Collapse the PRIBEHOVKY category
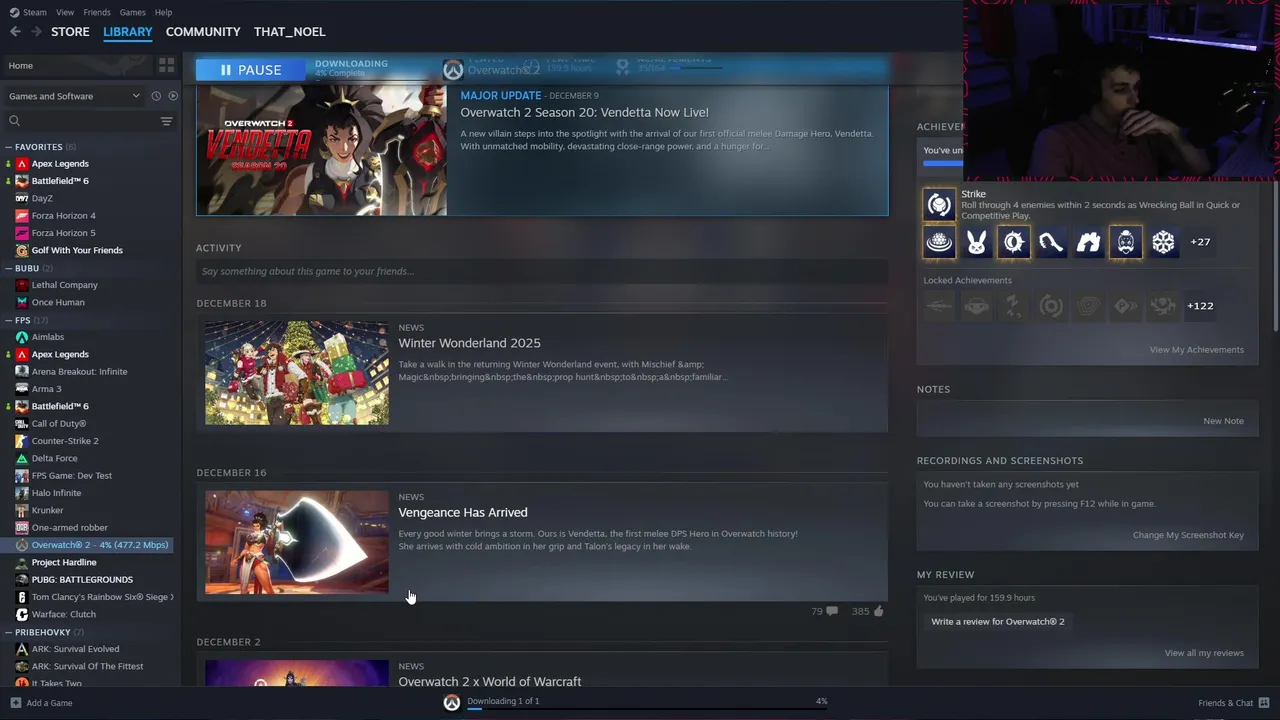1280x720 pixels. tap(9, 632)
